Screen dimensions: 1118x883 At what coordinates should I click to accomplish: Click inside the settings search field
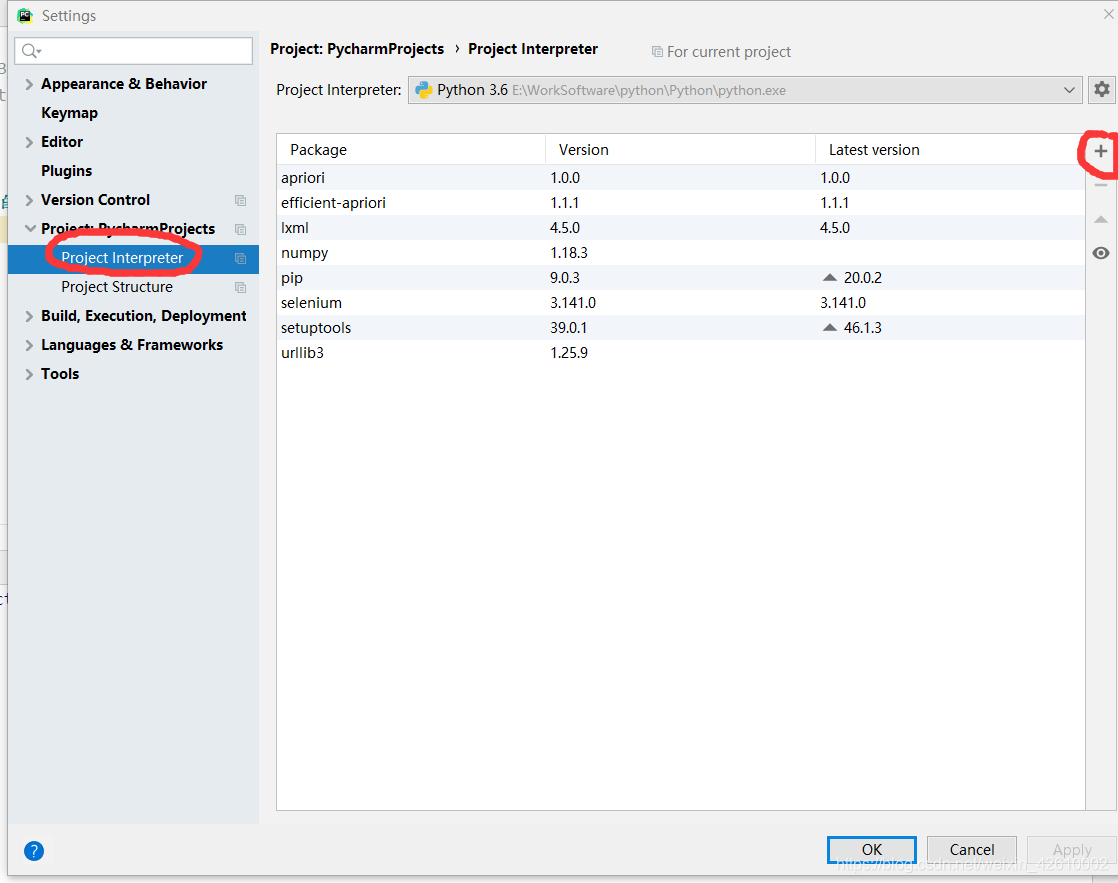(133, 51)
